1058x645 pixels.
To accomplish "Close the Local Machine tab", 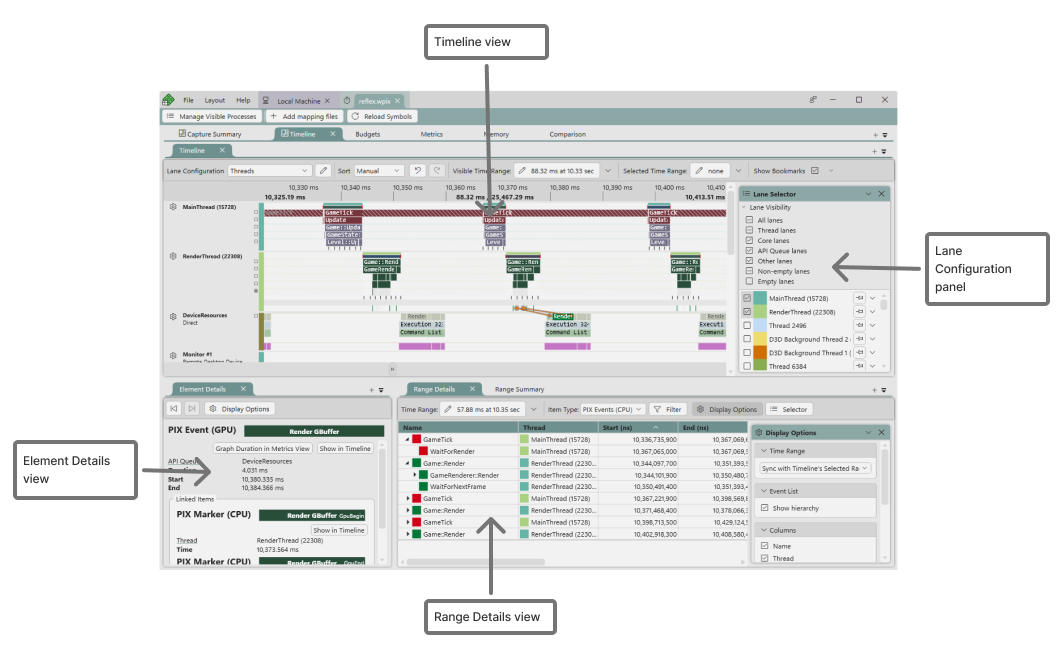I will [327, 101].
